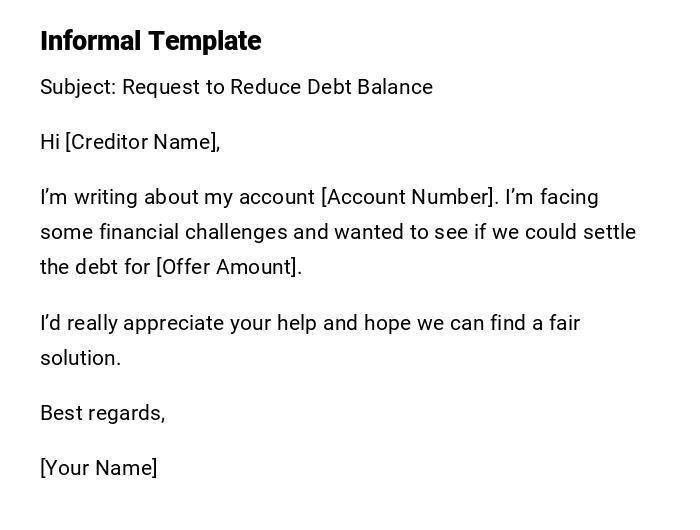
Task: Select the [Offer Amount] placeholder
Action: coord(228,267)
